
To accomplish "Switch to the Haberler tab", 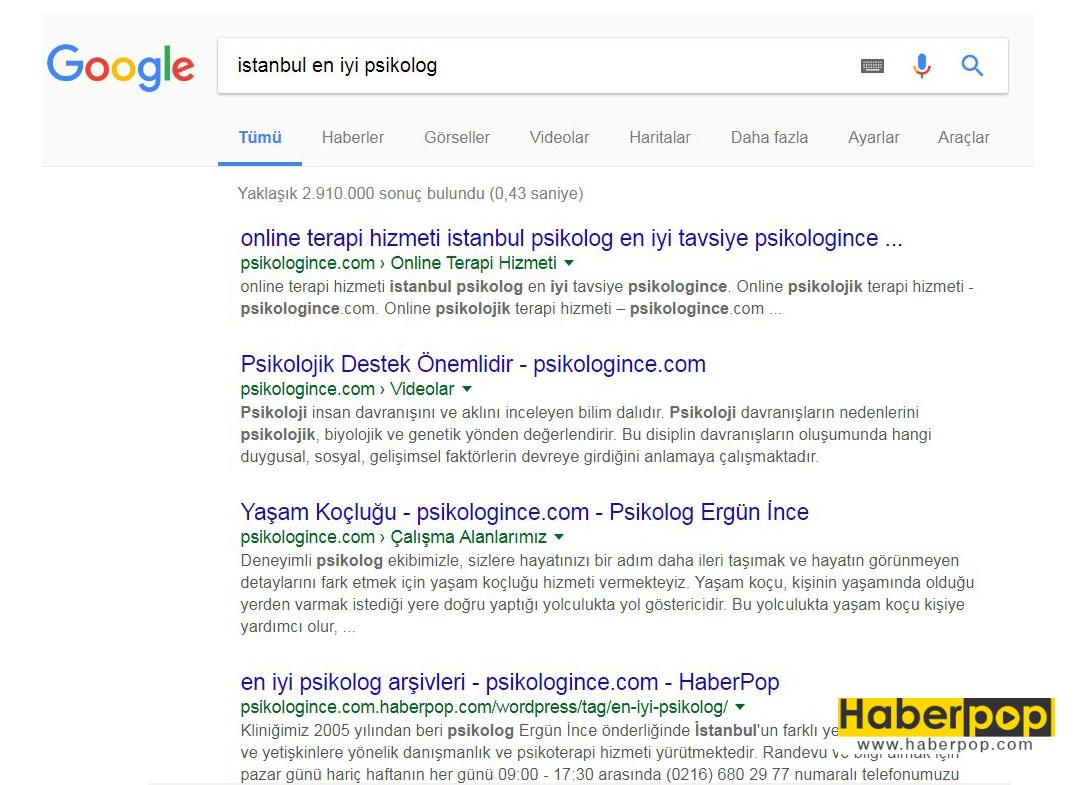I will click(x=353, y=137).
